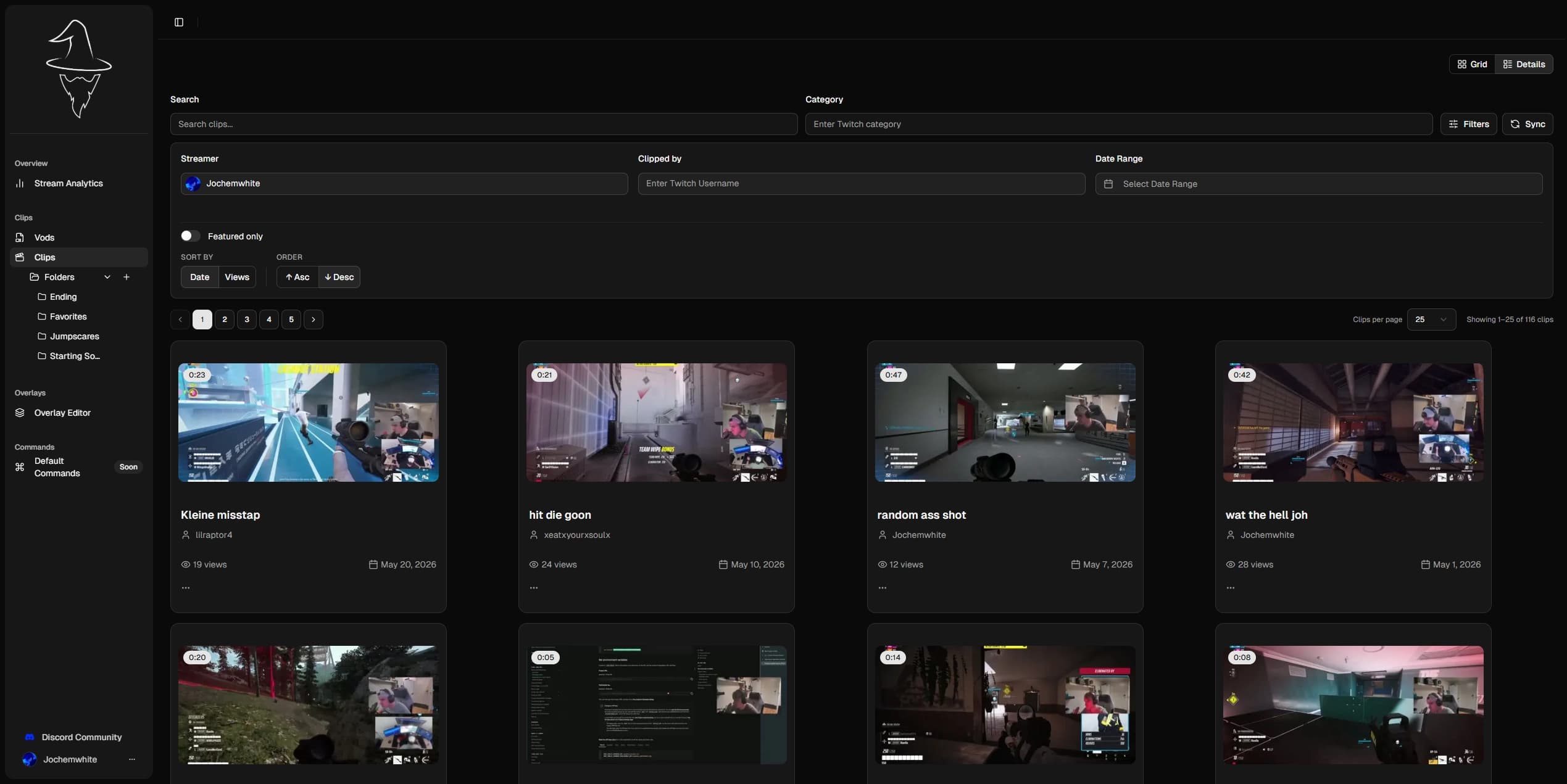Open user menu dots next to Jochemwhite
The image size is (1567, 784).
click(132, 759)
